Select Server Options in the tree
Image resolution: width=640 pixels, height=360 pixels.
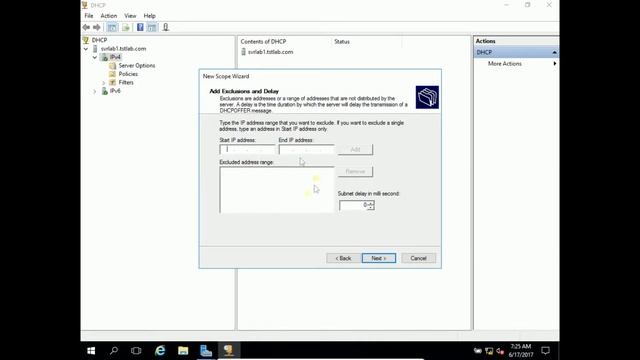point(137,66)
